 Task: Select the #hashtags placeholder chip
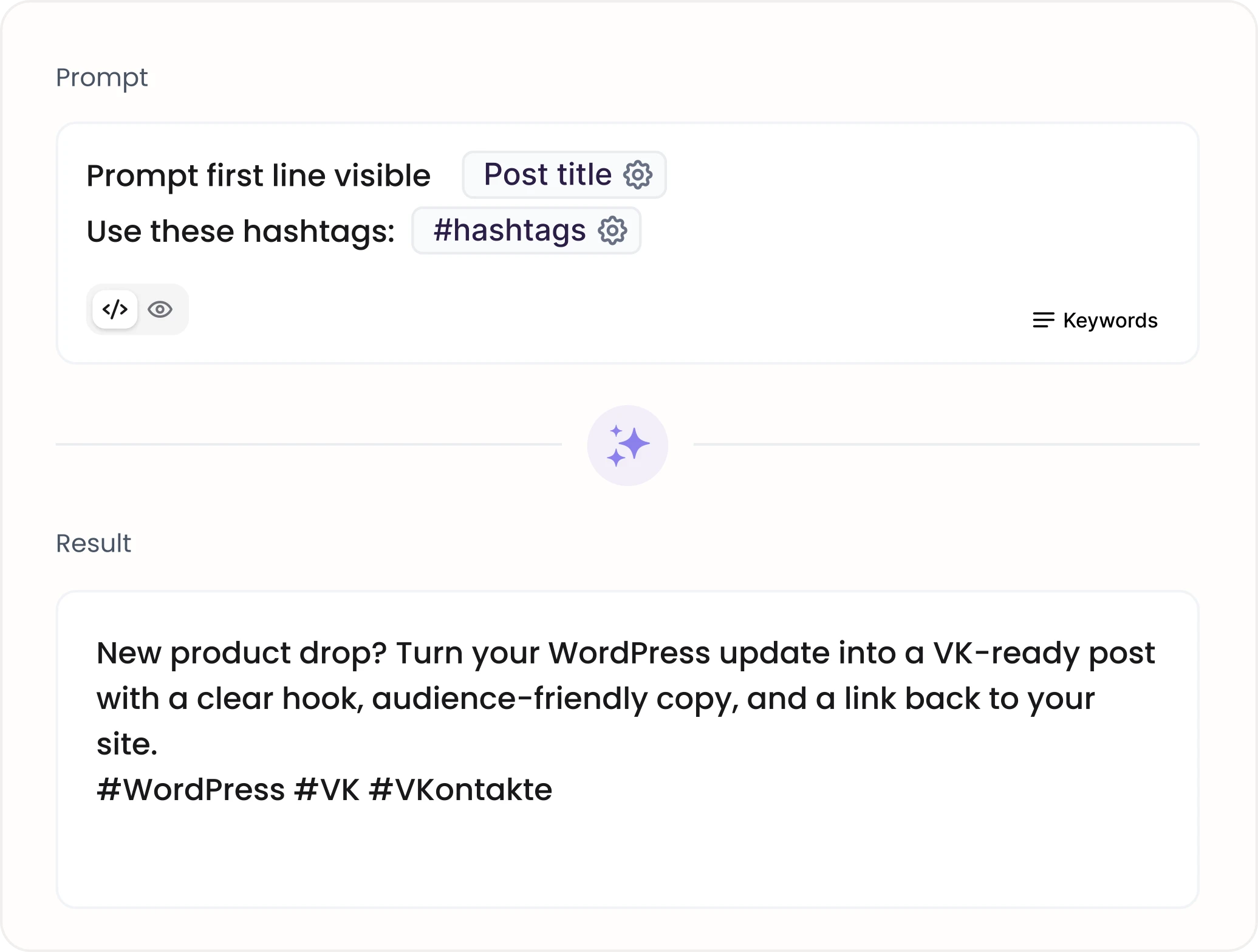pyautogui.click(x=526, y=231)
